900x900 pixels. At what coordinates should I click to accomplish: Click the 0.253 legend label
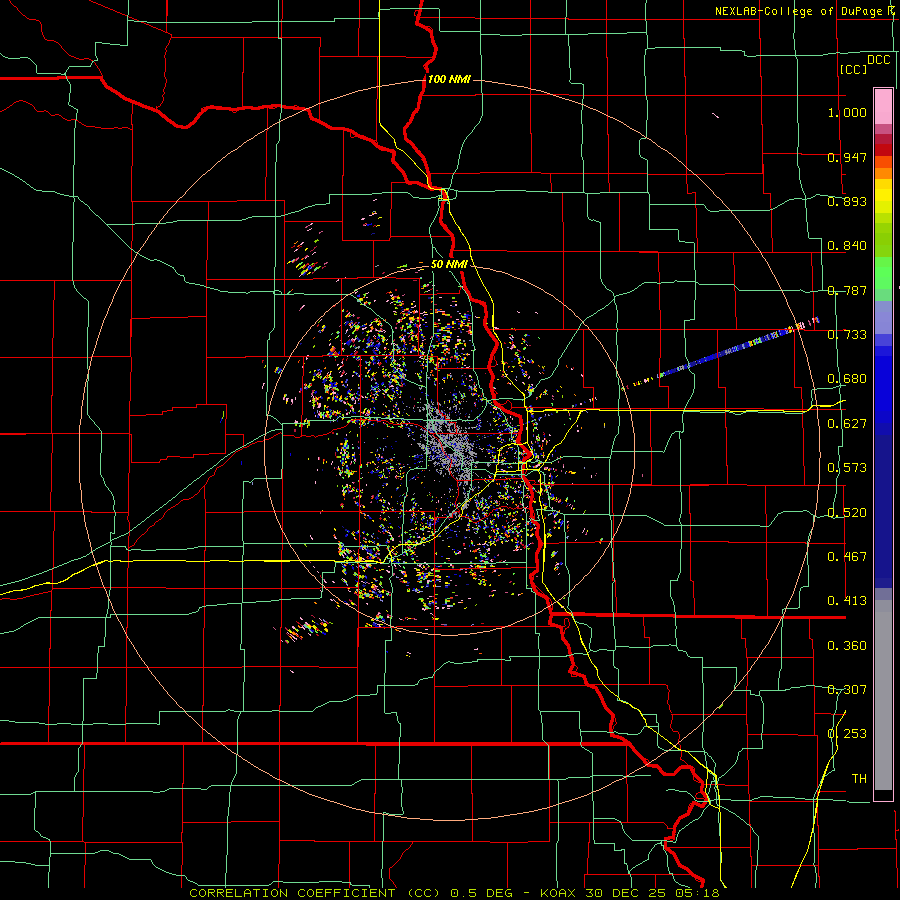pyautogui.click(x=847, y=734)
